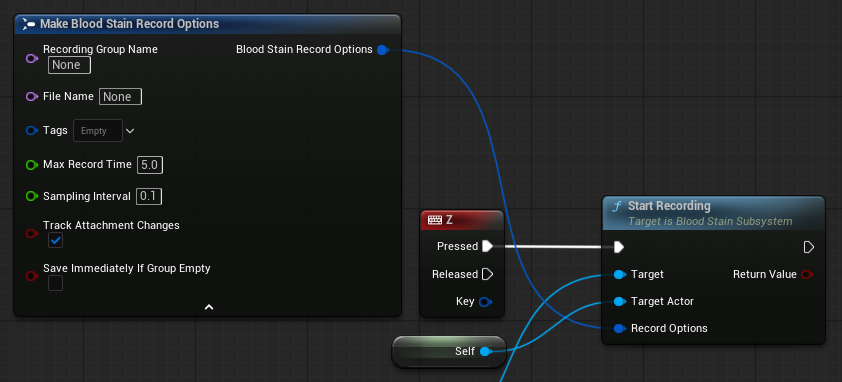Click Start Recording output execution pin
The image size is (842, 382).
(809, 247)
